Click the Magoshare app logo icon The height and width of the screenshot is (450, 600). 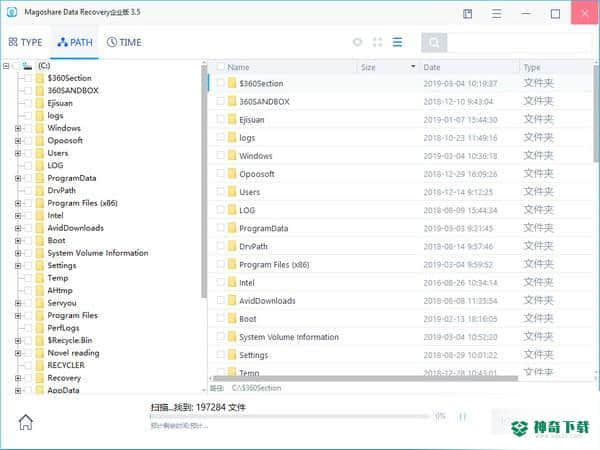pyautogui.click(x=12, y=12)
